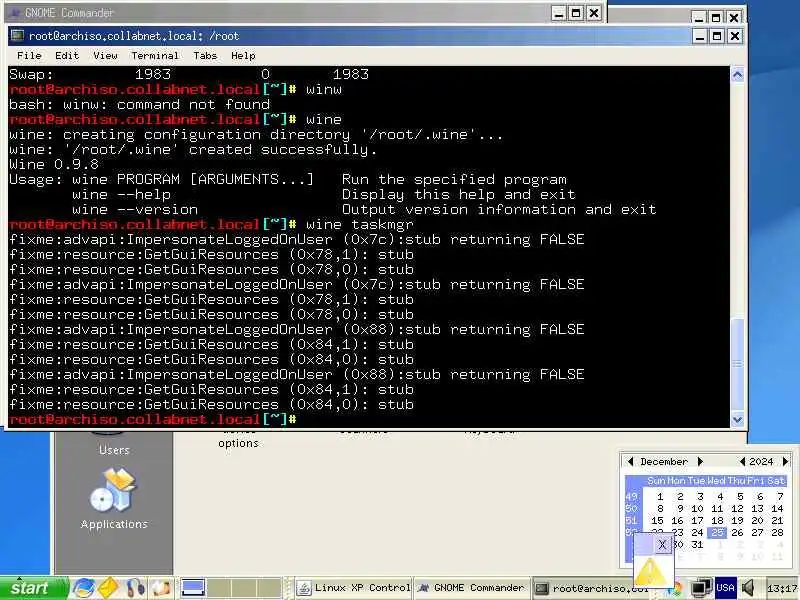The width and height of the screenshot is (800, 600).
Task: Launch the mail client from quick launch
Action: pos(108,588)
